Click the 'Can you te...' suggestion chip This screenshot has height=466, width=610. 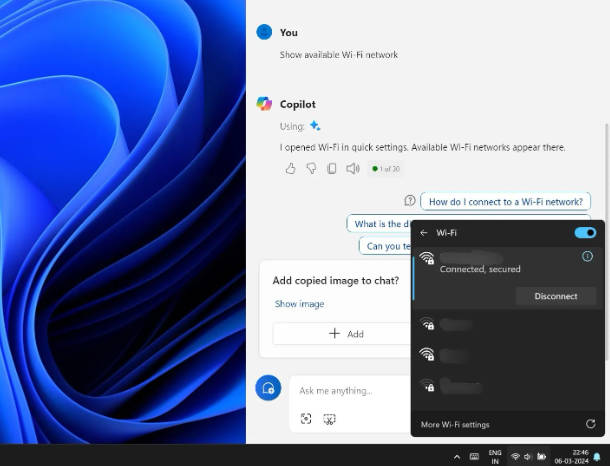tap(385, 246)
